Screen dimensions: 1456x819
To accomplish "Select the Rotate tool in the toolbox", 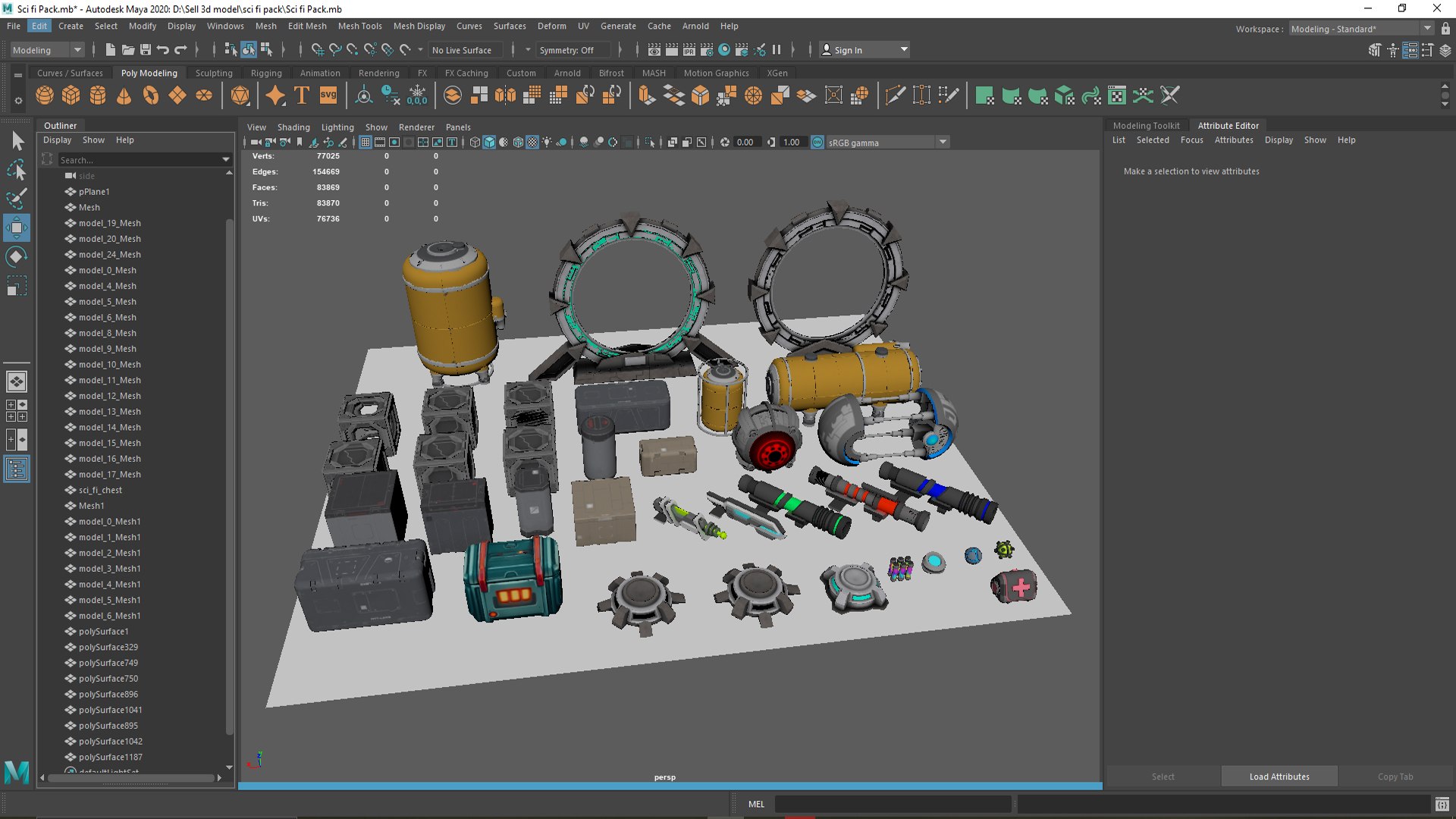I will [x=17, y=256].
